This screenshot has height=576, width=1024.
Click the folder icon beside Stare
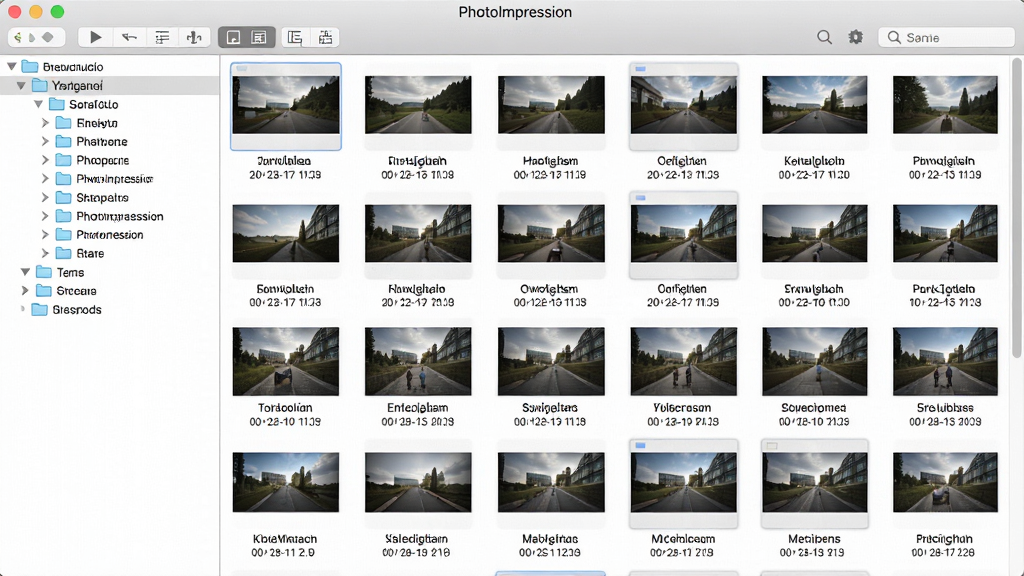point(63,253)
